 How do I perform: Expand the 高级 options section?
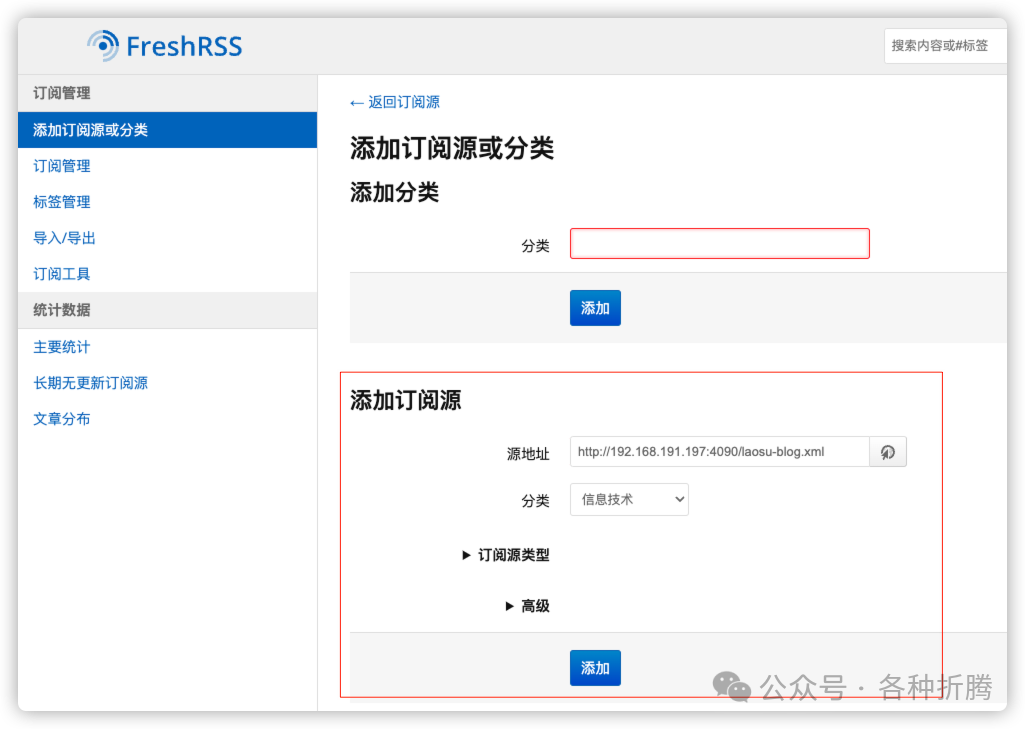(528, 606)
